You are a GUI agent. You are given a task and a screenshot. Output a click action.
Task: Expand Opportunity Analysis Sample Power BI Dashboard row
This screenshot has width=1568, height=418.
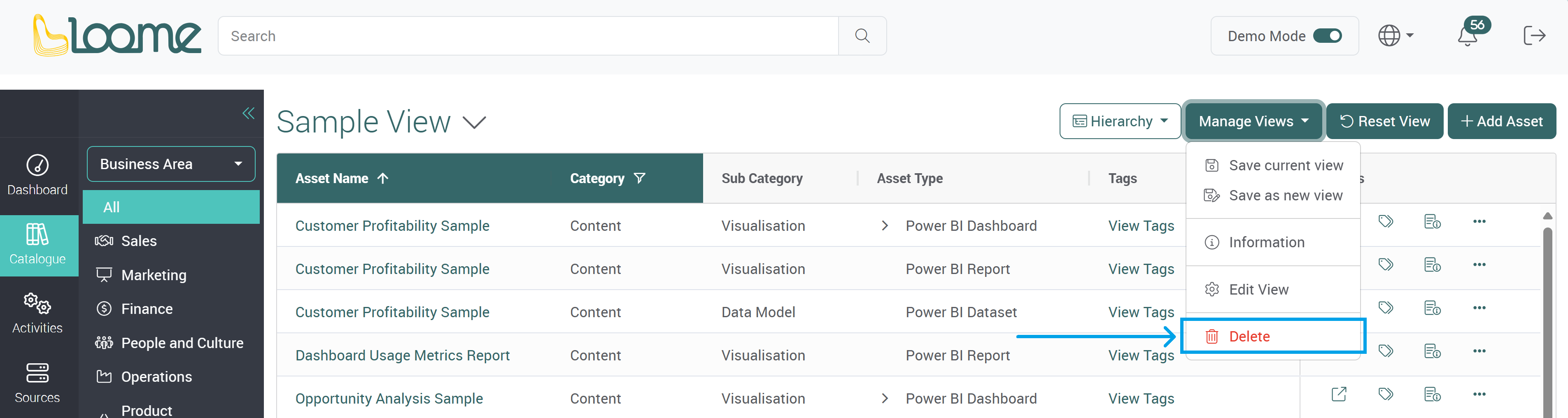885,399
